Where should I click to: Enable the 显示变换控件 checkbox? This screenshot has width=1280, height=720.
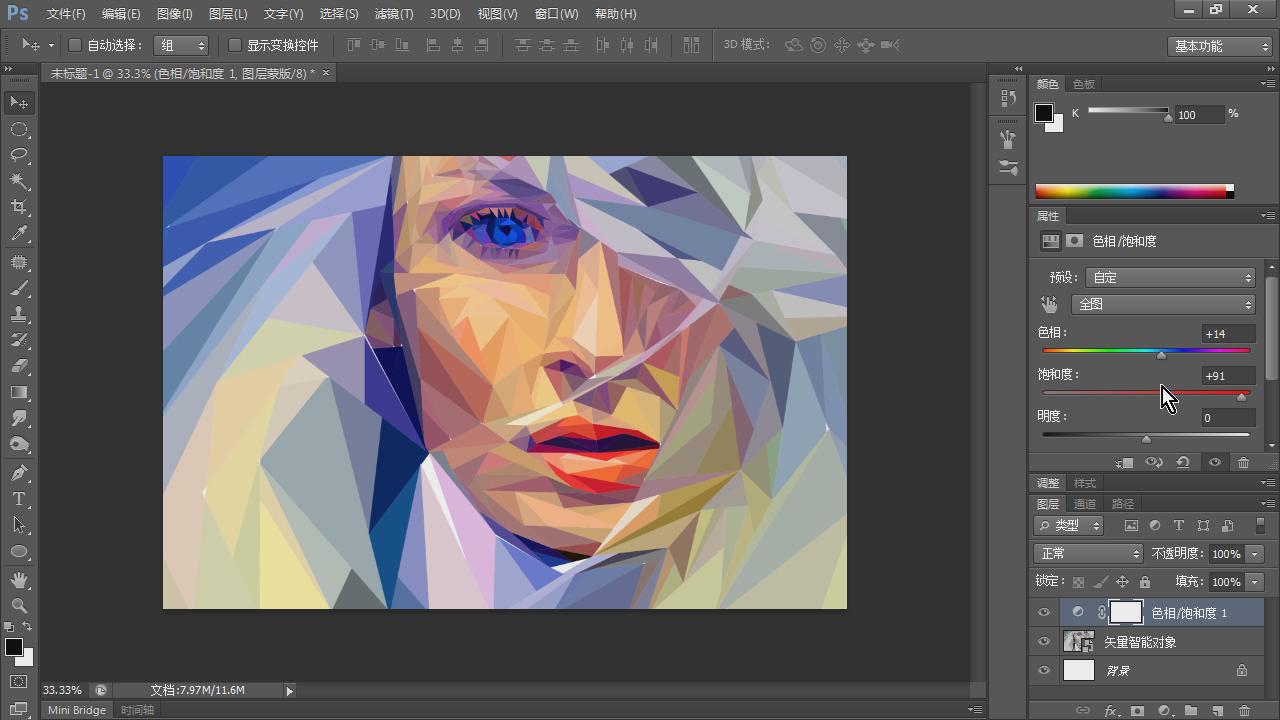[235, 45]
